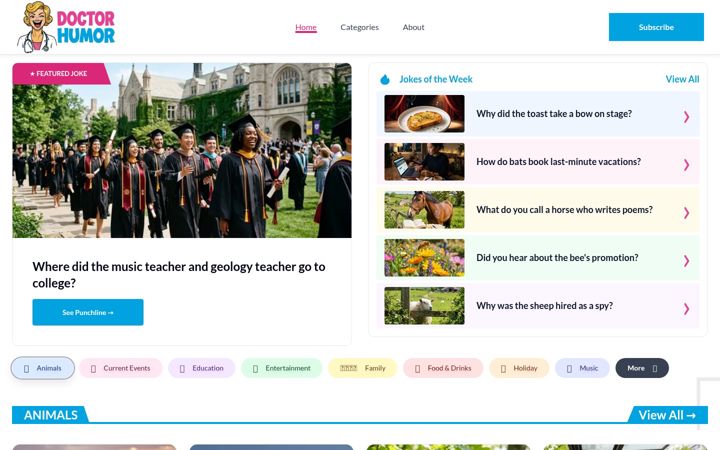The height and width of the screenshot is (450, 720).
Task: Click the Subscribe button
Action: pos(656,27)
